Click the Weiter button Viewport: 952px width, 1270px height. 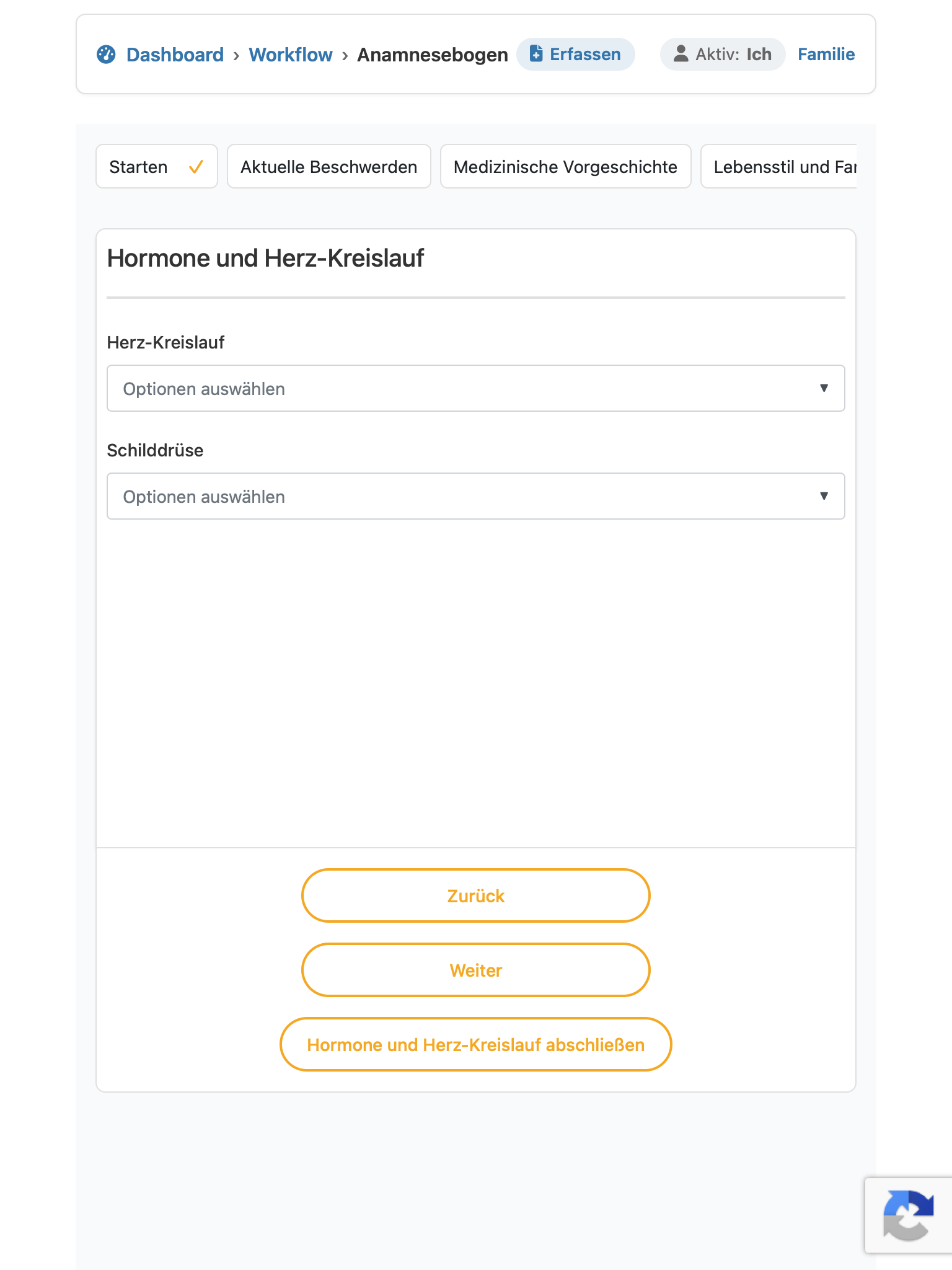(476, 970)
